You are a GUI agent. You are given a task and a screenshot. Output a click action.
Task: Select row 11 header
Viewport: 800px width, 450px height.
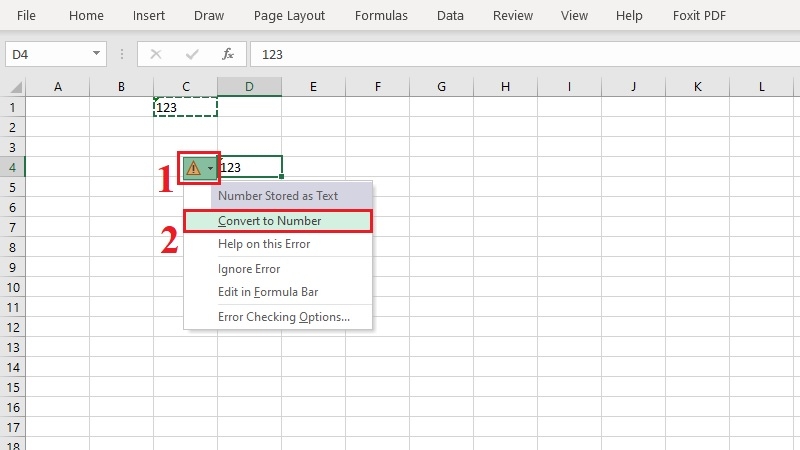coord(13,307)
